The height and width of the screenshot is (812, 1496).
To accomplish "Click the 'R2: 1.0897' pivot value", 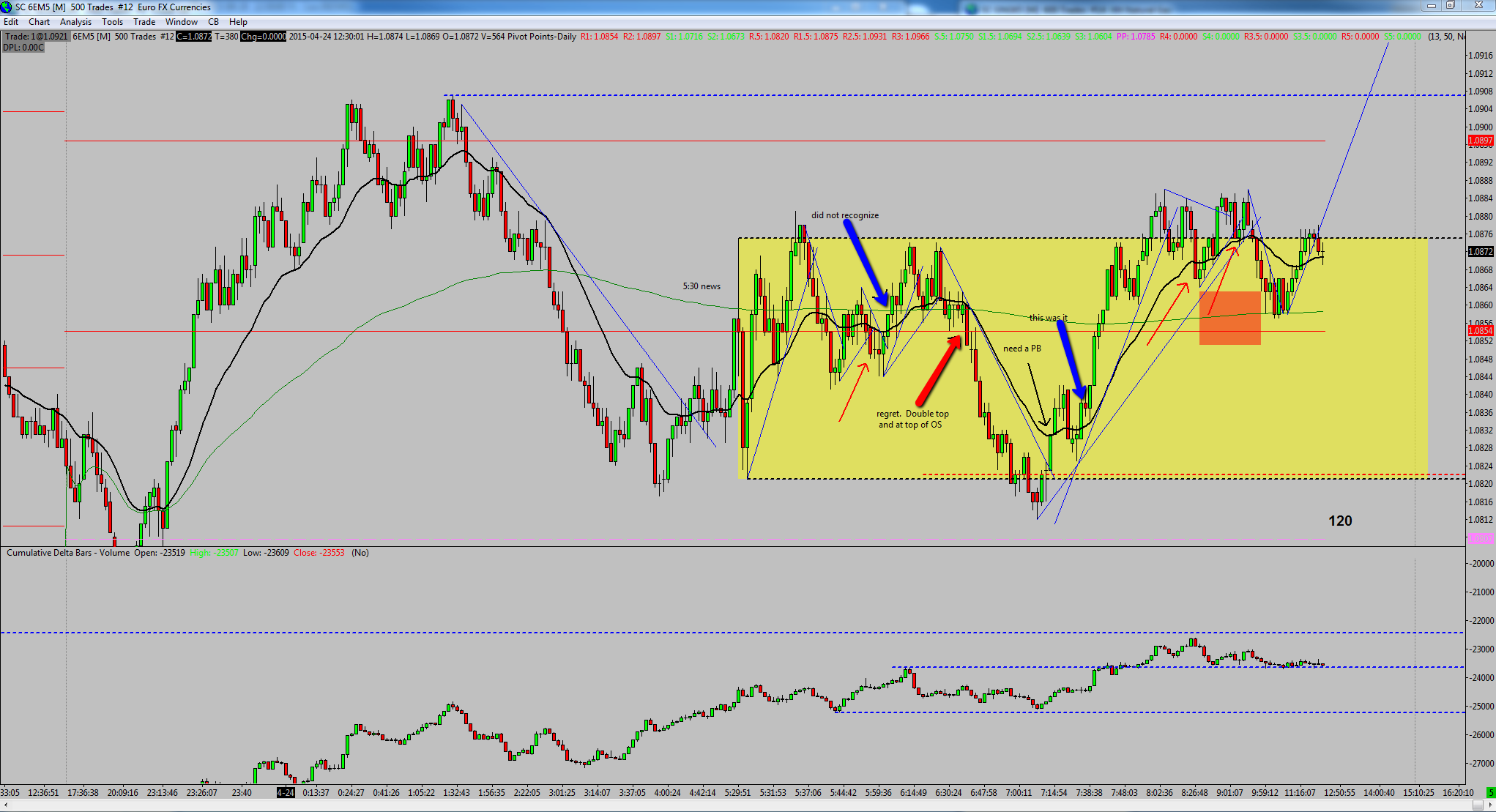I will point(642,37).
